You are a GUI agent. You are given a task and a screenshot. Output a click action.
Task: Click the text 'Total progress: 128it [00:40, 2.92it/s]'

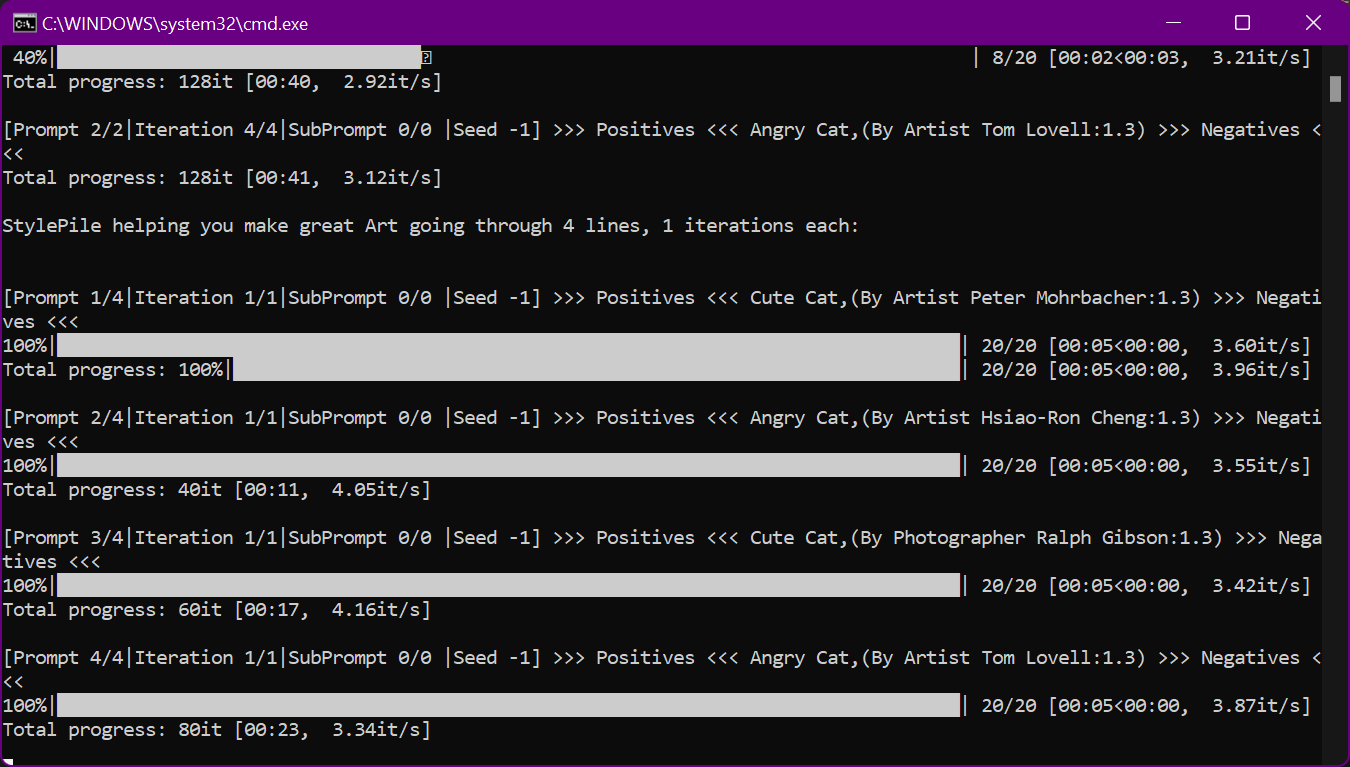coord(222,81)
